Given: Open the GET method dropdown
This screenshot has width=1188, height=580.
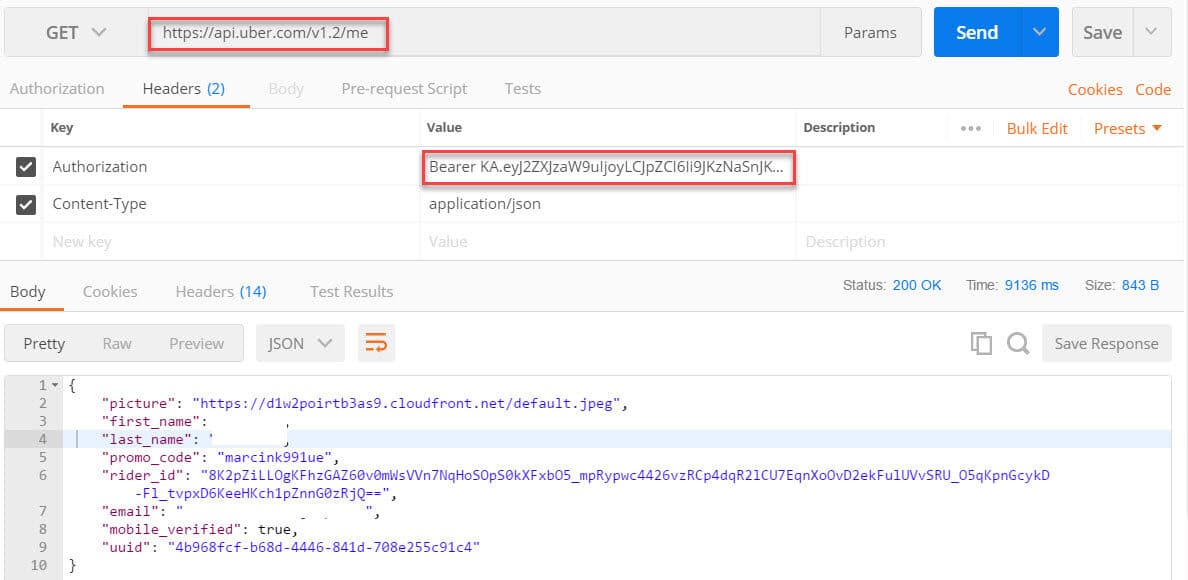Looking at the screenshot, I should 75,33.
